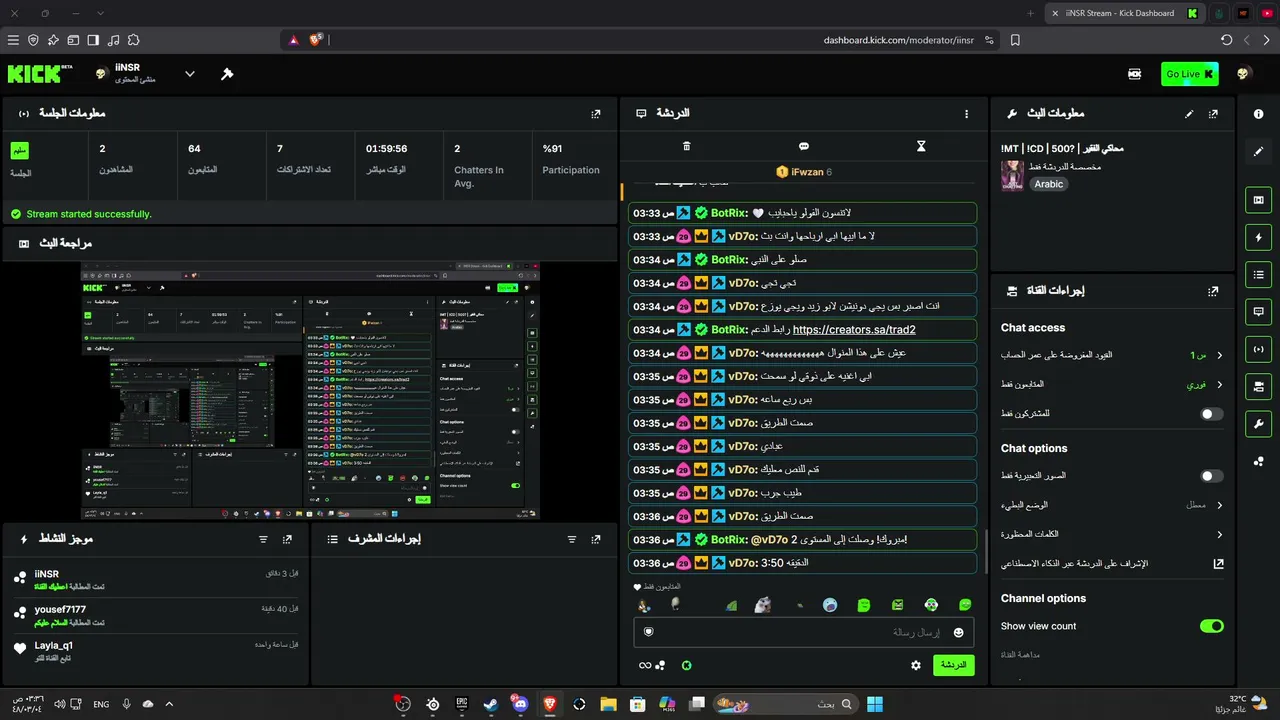Toggle the wrench sidebar icon

[1258, 424]
